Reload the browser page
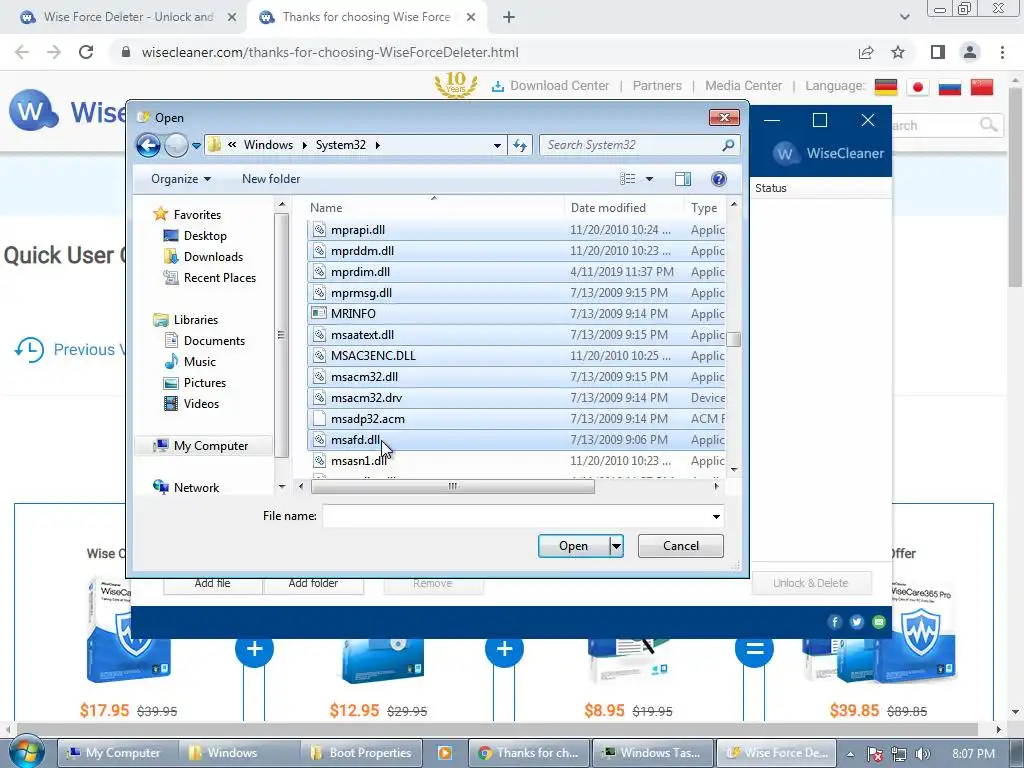 coord(86,52)
